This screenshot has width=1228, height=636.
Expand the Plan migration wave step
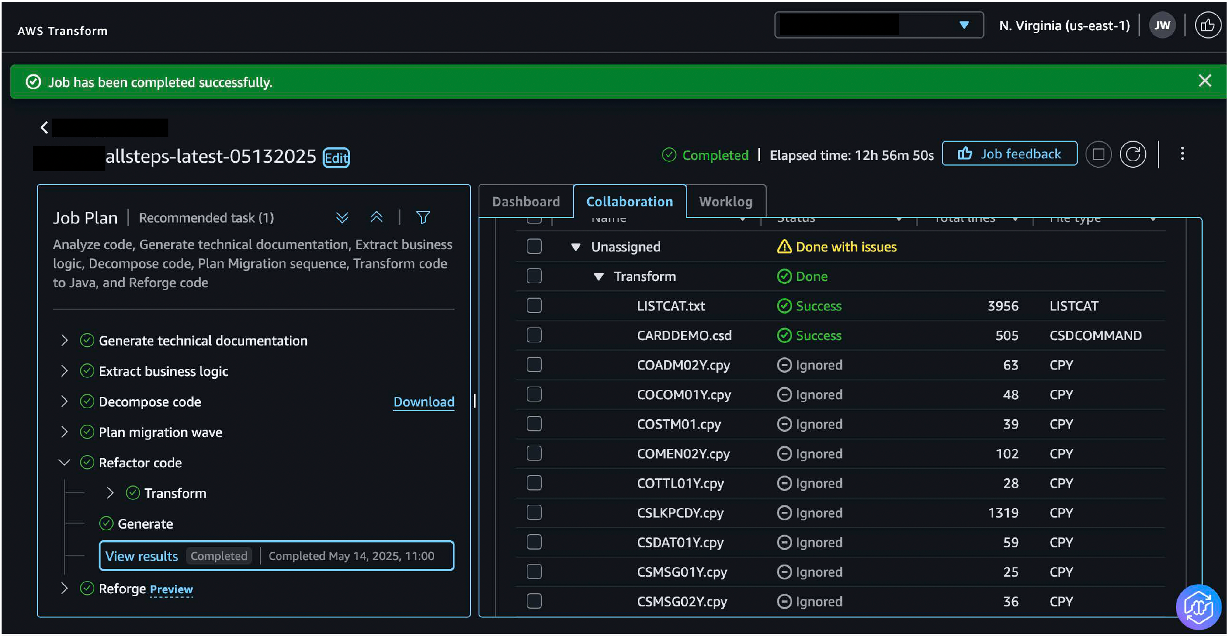65,432
